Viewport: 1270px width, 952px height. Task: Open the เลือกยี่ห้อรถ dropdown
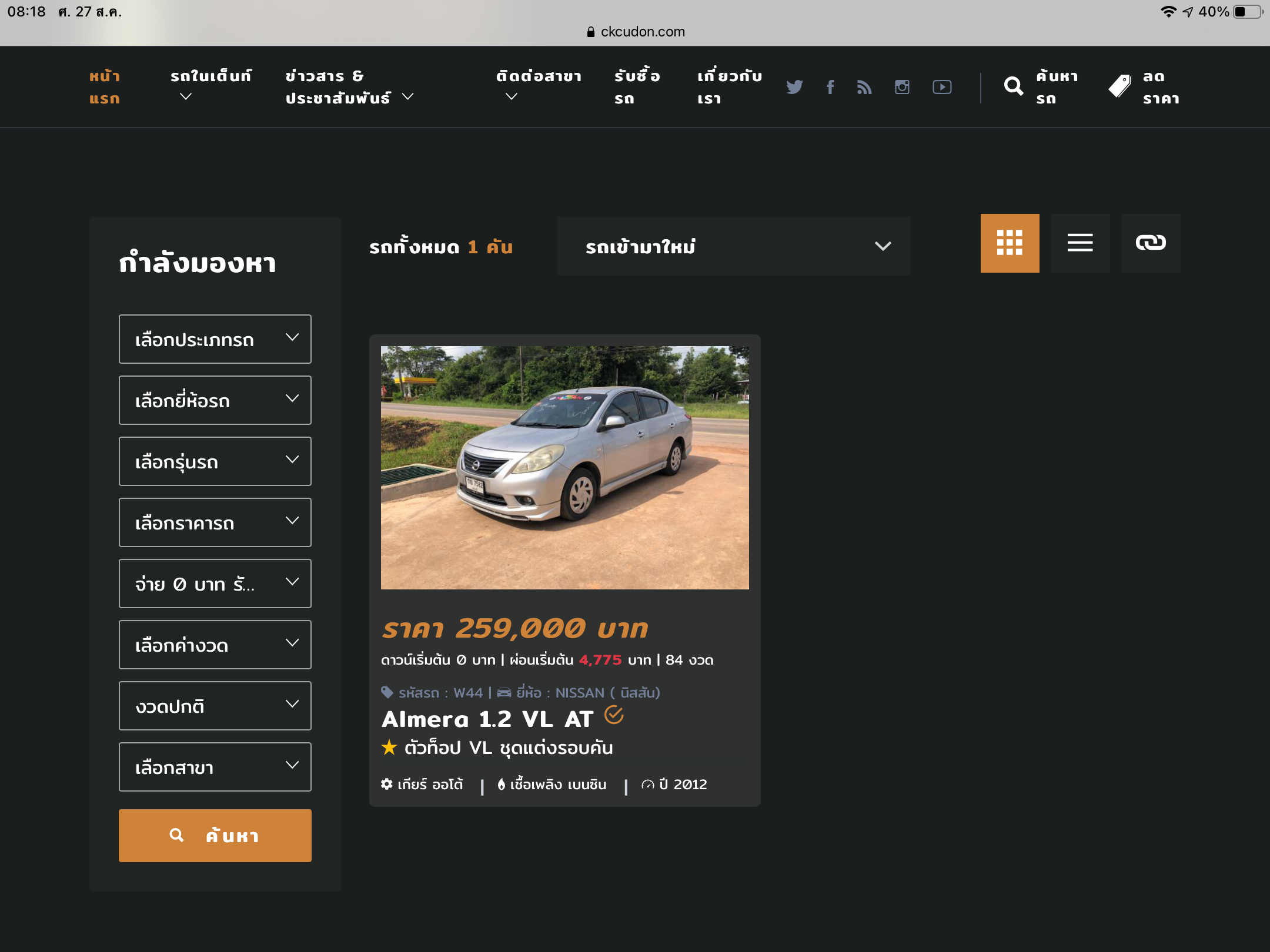click(215, 400)
